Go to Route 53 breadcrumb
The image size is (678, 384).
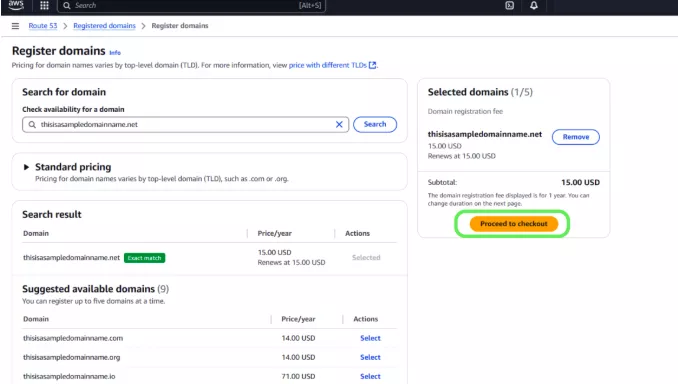tap(43, 26)
